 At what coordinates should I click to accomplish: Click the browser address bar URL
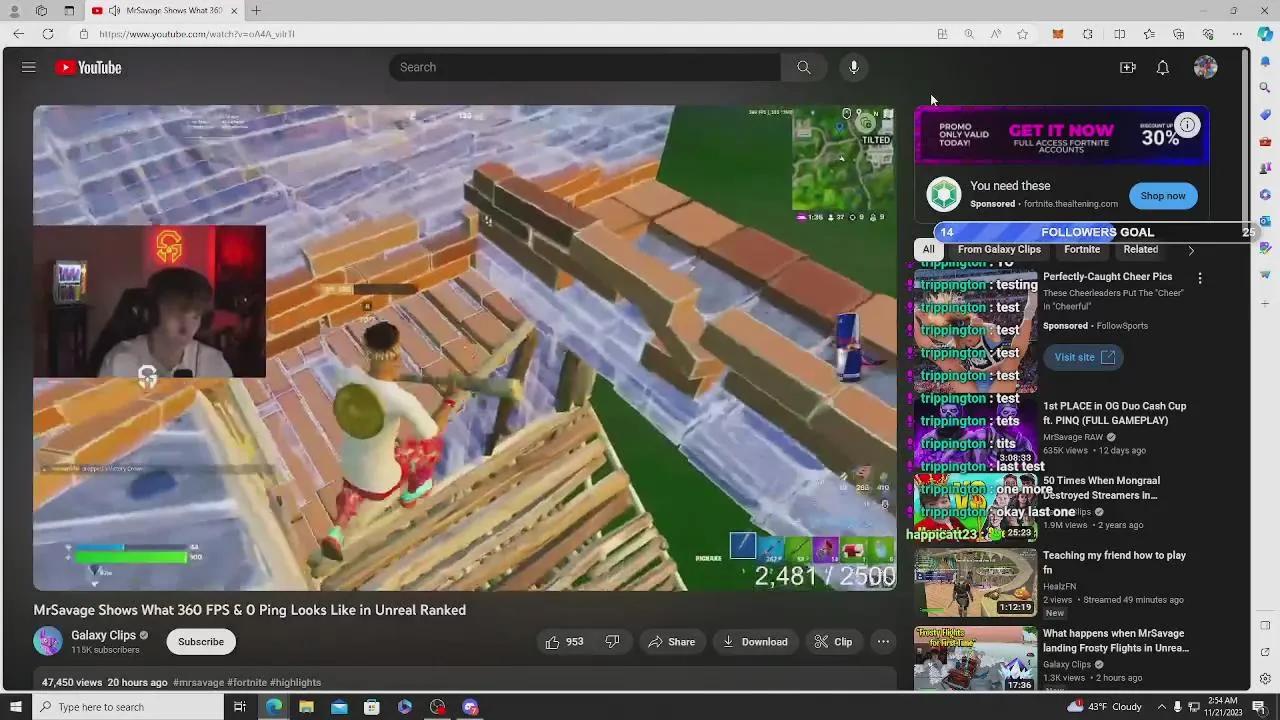pos(197,34)
